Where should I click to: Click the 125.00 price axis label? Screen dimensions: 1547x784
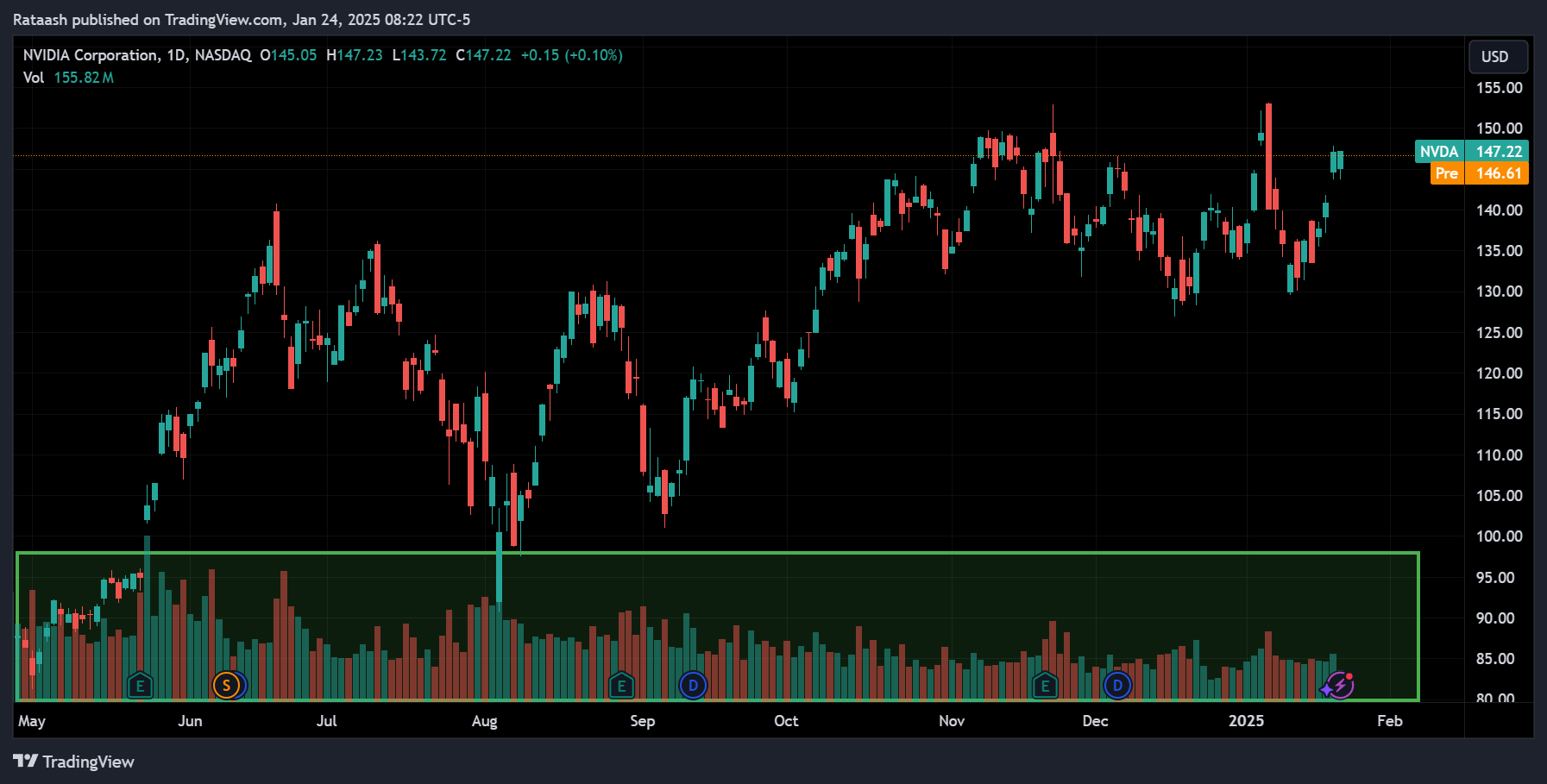point(1499,333)
